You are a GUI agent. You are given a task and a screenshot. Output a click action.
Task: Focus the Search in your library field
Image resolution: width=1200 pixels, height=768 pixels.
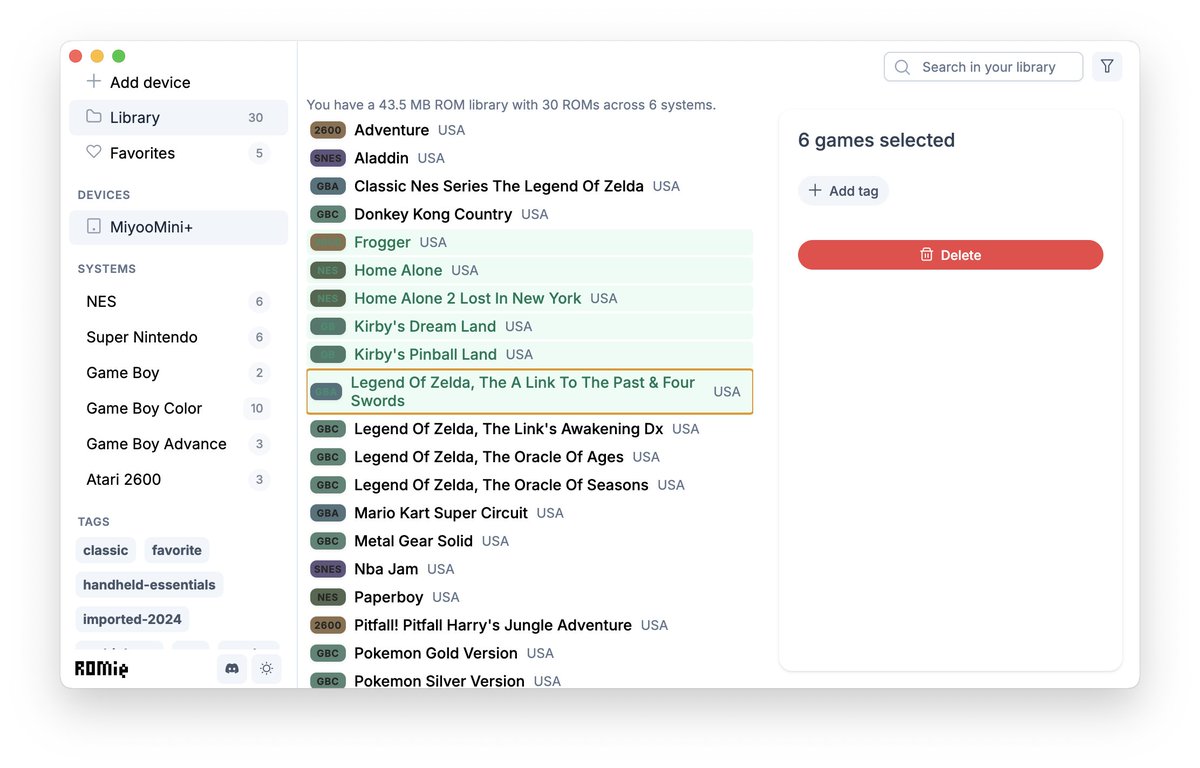983,67
